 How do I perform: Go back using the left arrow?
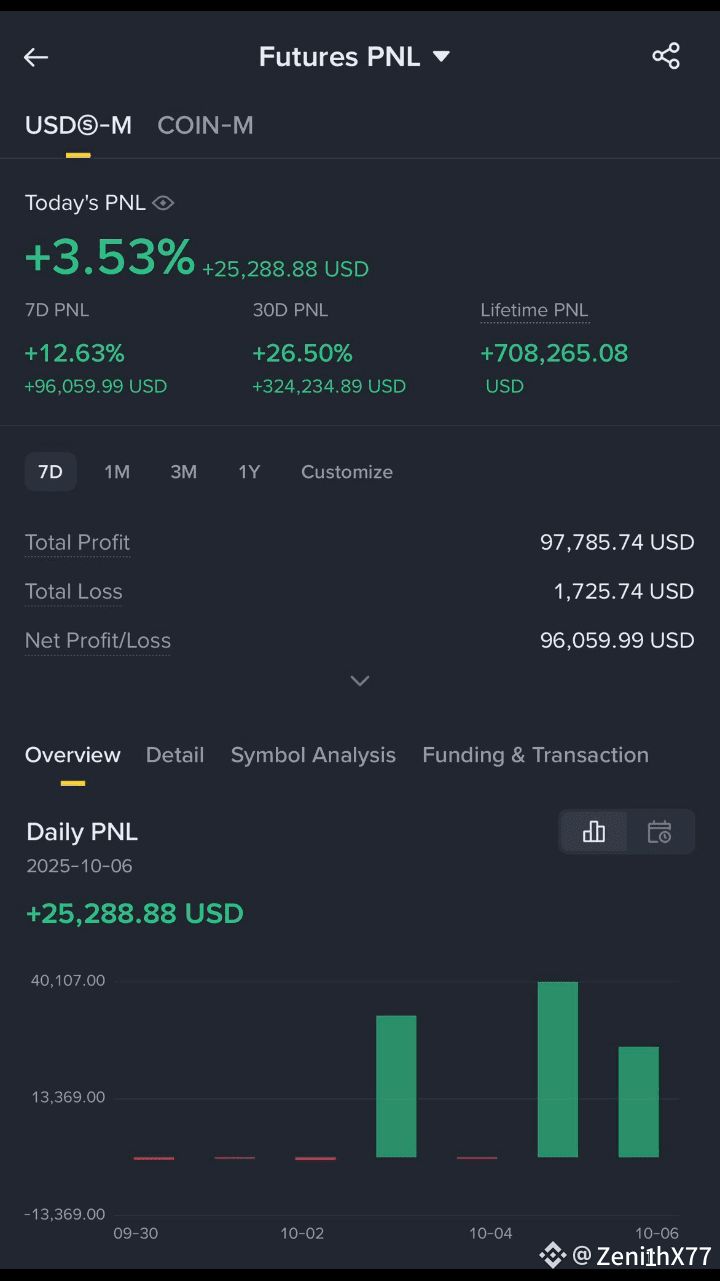[36, 57]
